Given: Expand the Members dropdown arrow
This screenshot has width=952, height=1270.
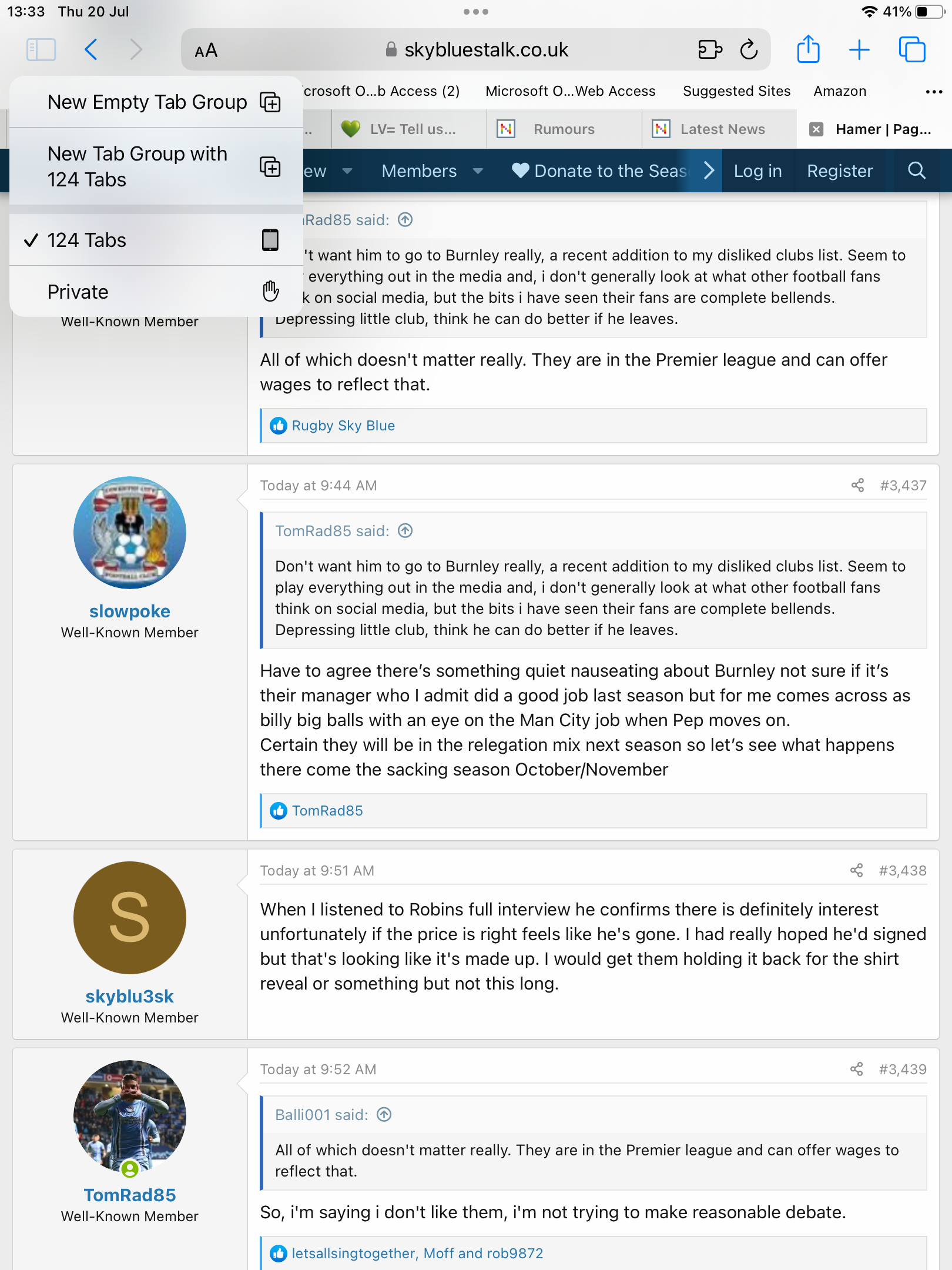Looking at the screenshot, I should (x=478, y=171).
